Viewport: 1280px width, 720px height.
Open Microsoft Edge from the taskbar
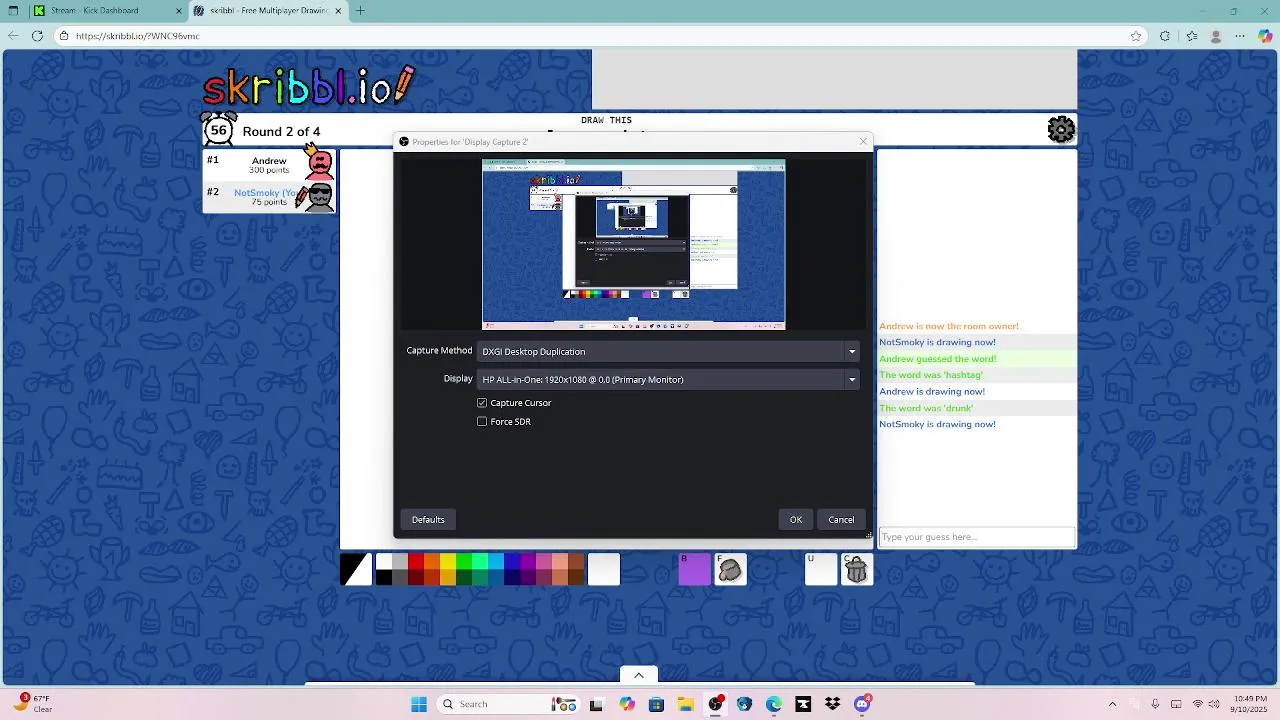(774, 704)
